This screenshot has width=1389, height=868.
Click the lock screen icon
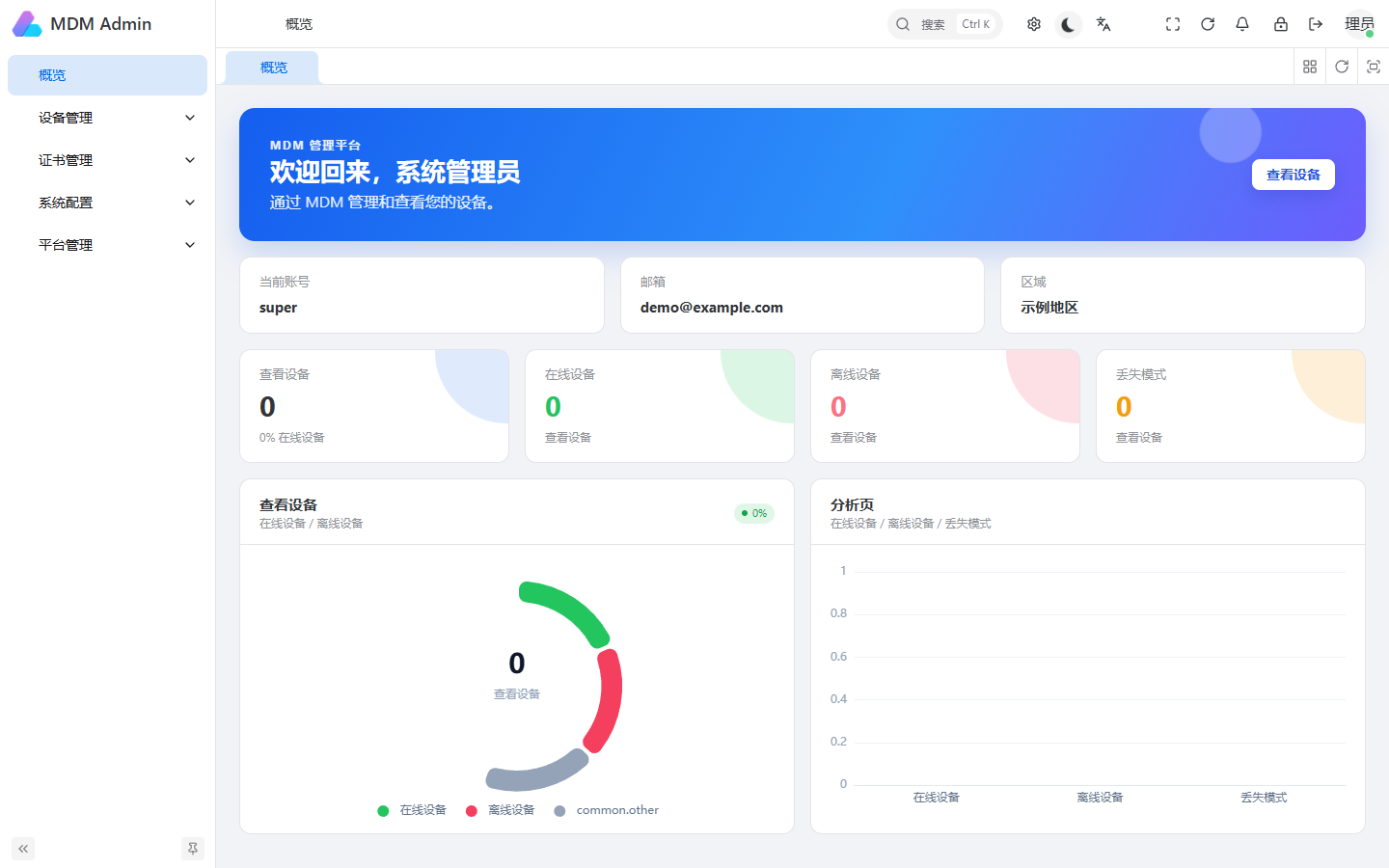1281,24
